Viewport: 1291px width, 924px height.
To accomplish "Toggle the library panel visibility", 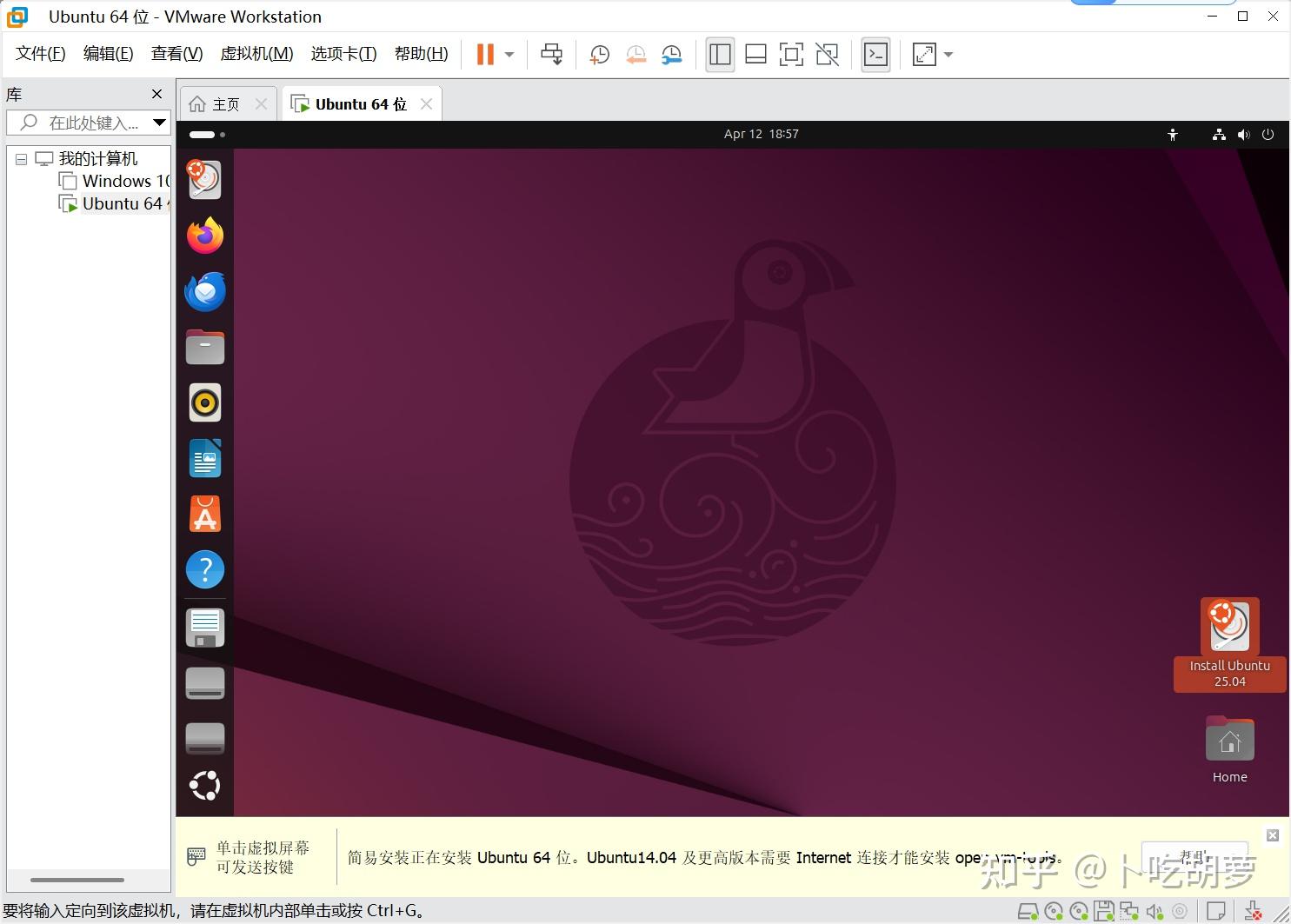I will [720, 54].
